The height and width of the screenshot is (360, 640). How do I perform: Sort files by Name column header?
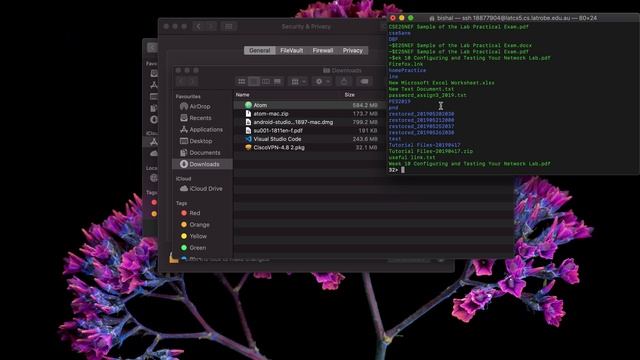pyautogui.click(x=242, y=95)
